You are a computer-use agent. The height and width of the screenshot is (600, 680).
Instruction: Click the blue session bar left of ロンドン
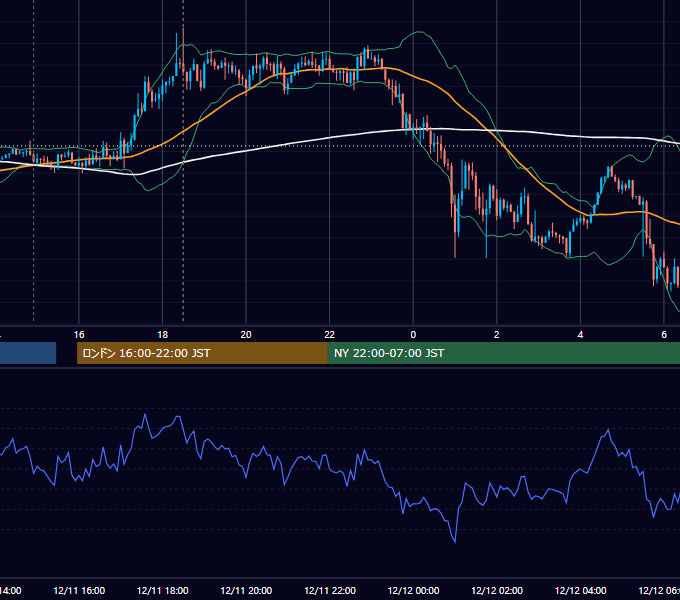coord(28,353)
